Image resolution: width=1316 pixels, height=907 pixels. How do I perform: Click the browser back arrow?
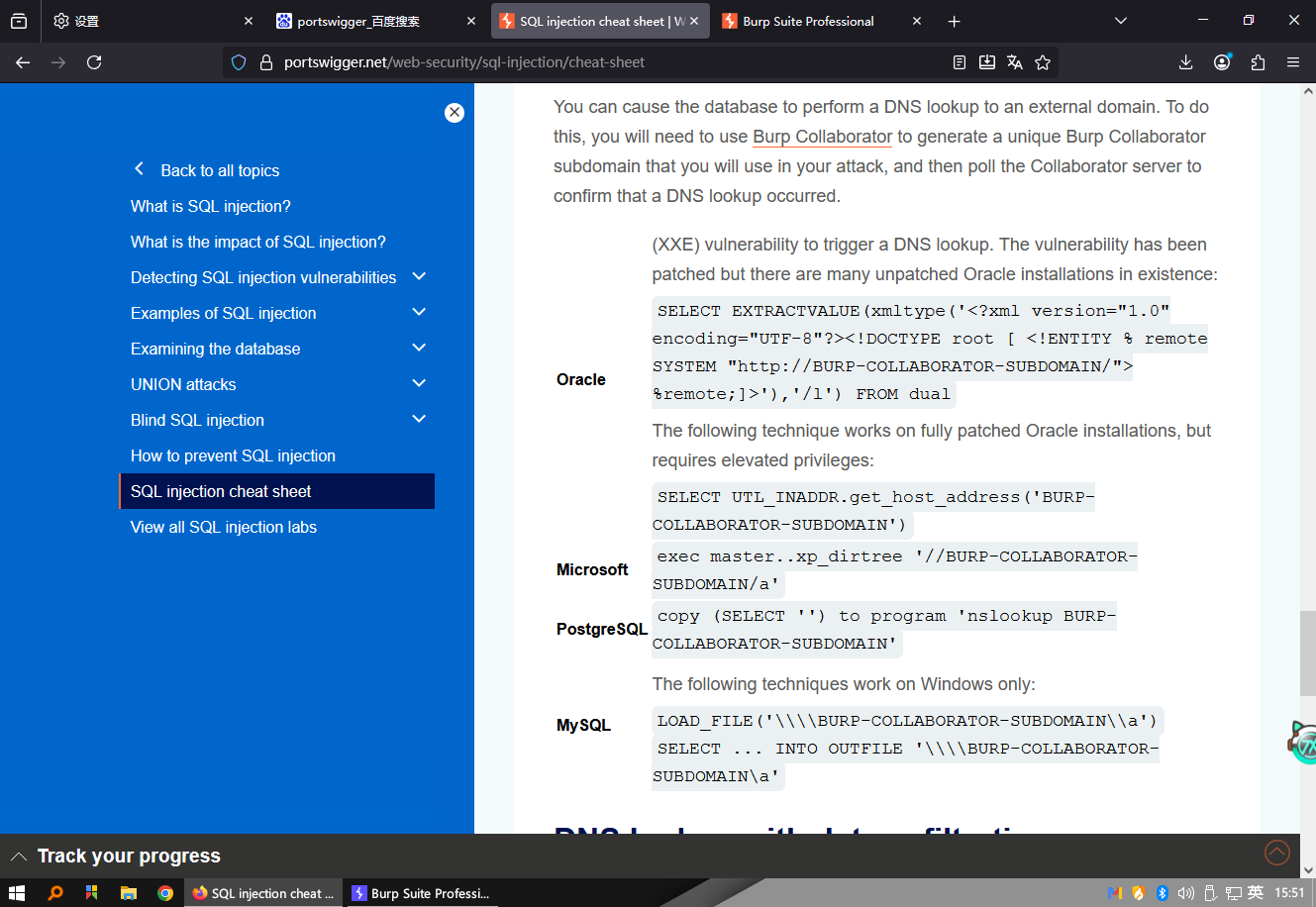click(x=23, y=62)
